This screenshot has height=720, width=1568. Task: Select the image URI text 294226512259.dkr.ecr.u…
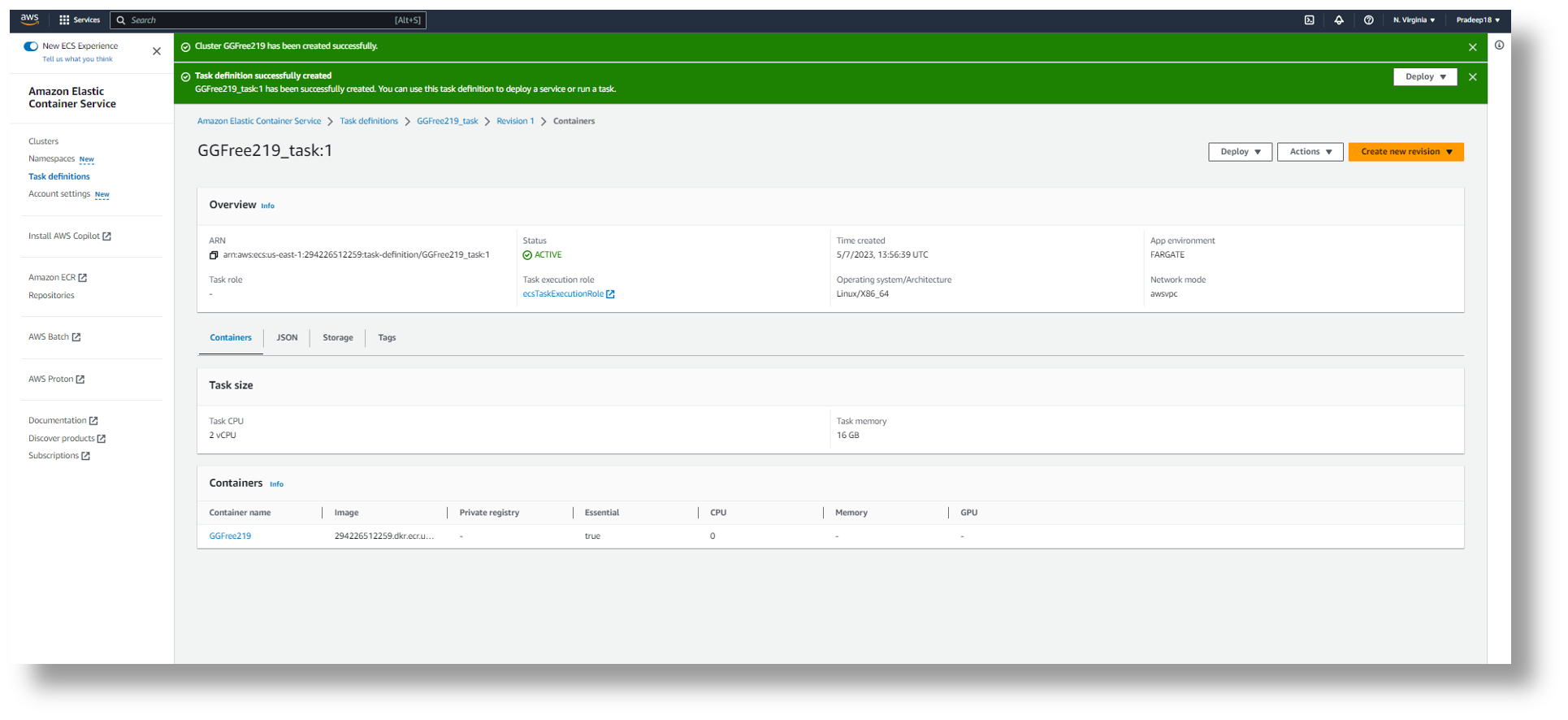click(x=384, y=536)
